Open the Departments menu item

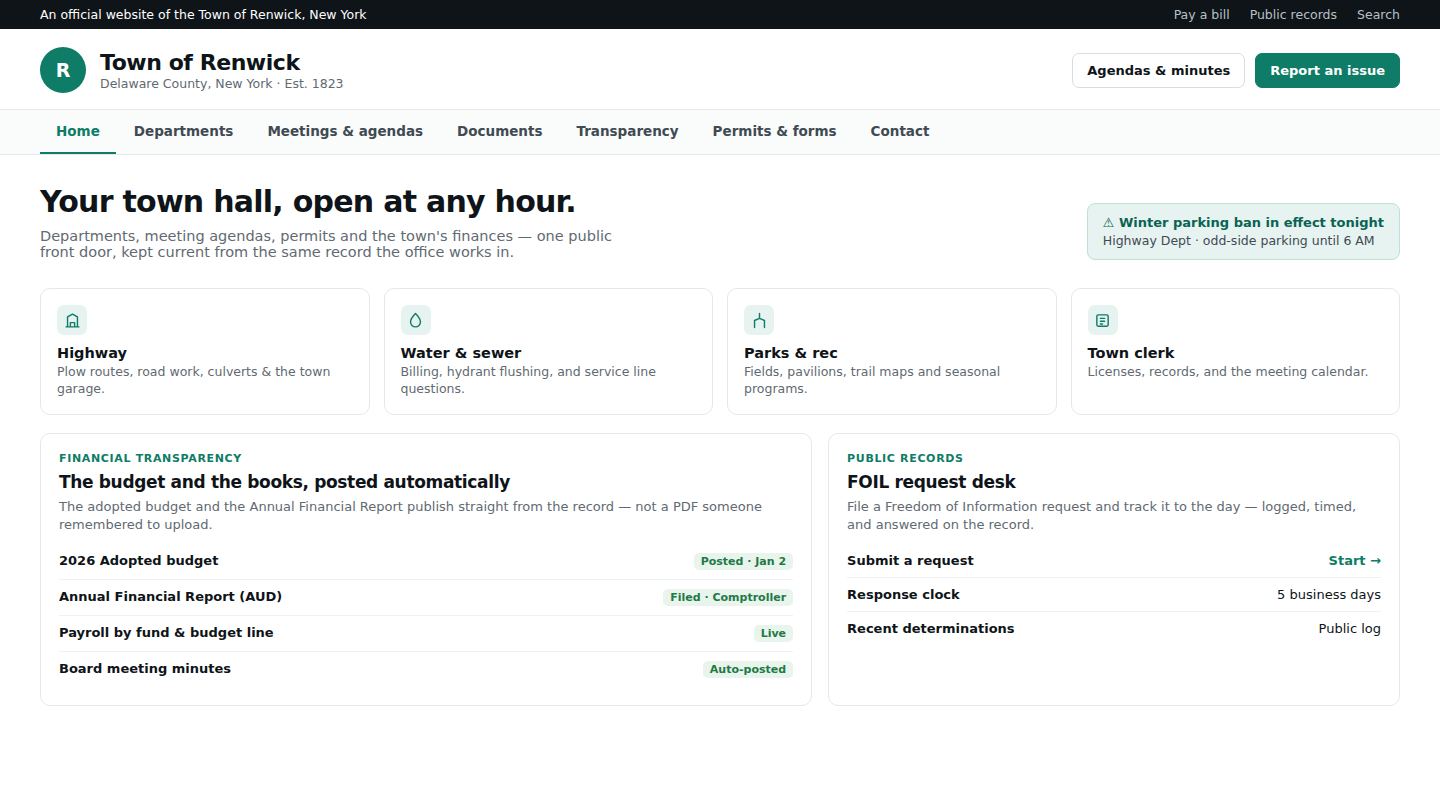tap(183, 131)
